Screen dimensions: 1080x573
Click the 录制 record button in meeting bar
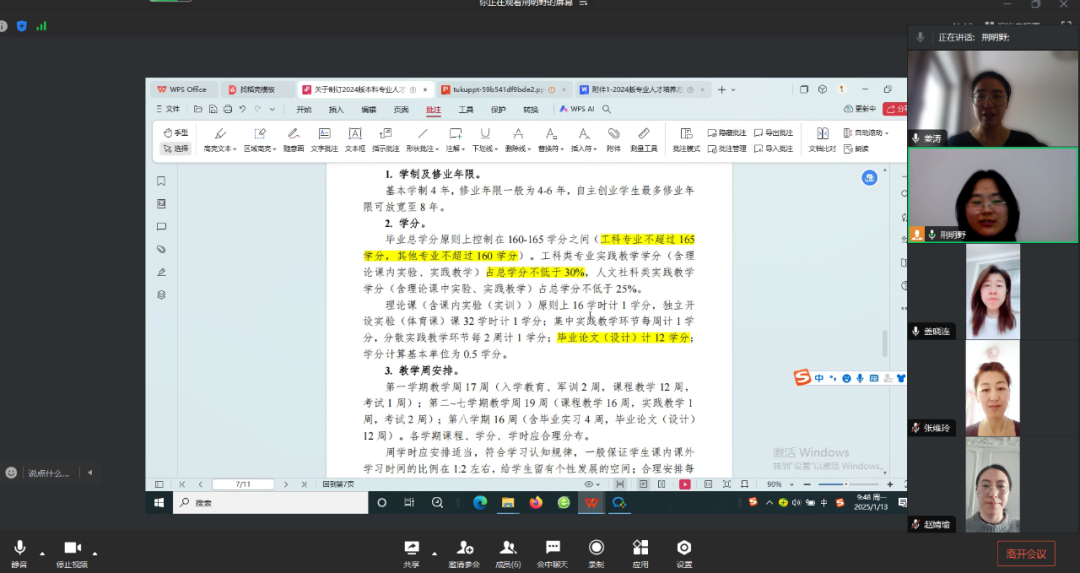click(x=596, y=552)
